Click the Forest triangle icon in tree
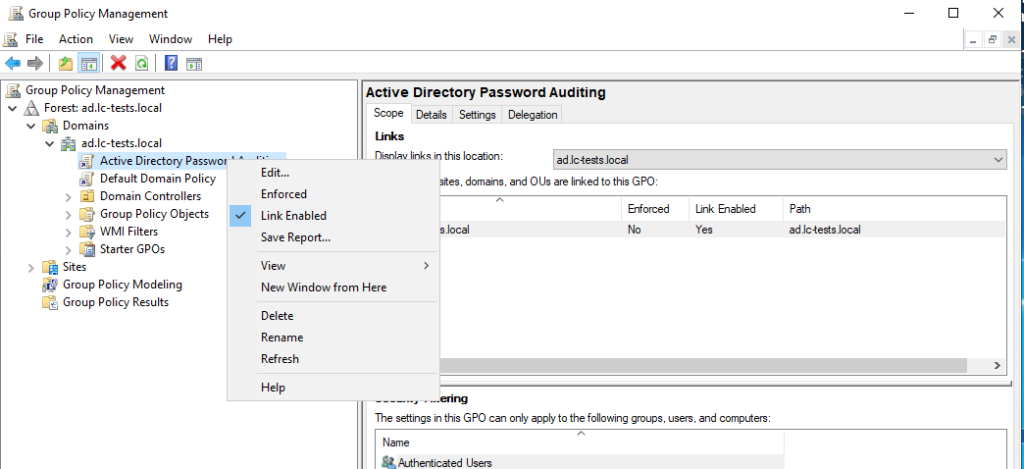Screen dimensions: 1024x469 point(32,108)
